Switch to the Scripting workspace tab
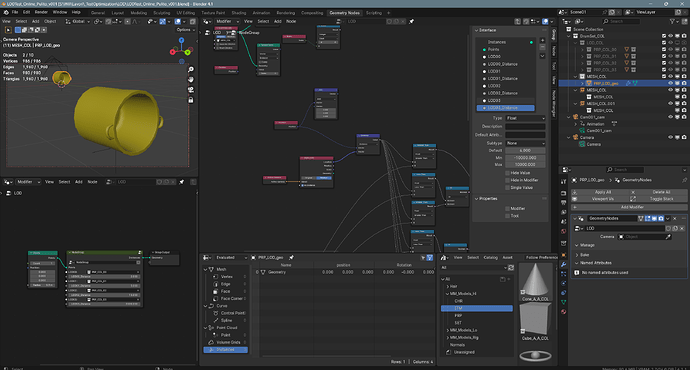Image resolution: width=690 pixels, height=370 pixels. pyautogui.click(x=374, y=13)
